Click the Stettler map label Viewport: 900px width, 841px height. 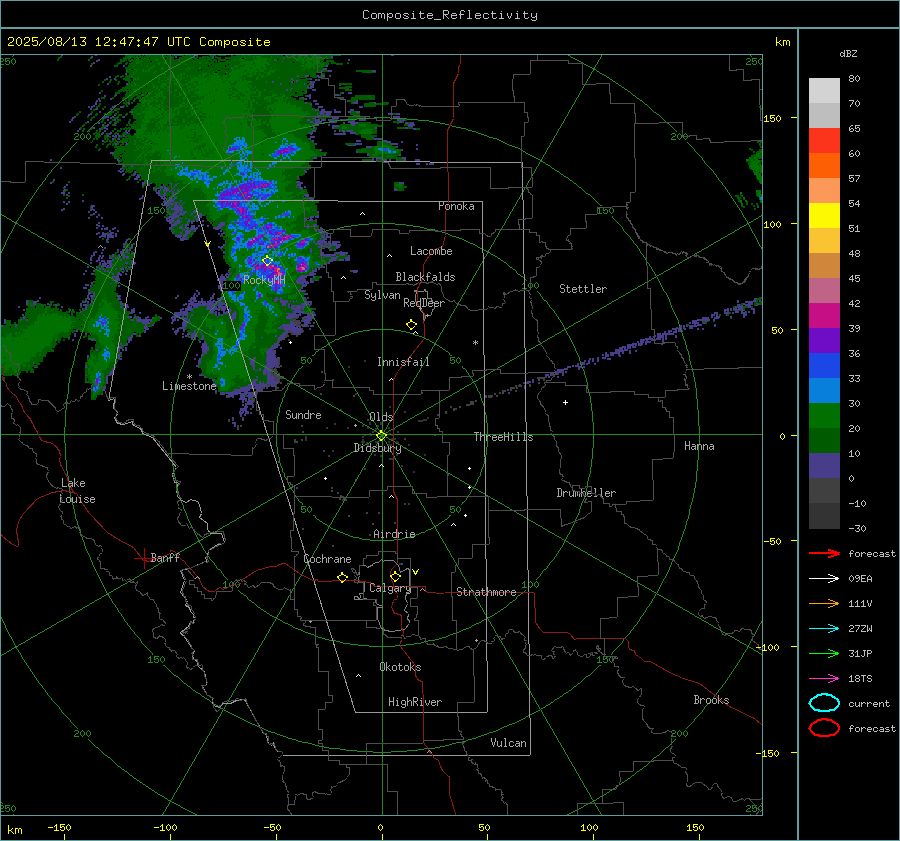point(583,289)
